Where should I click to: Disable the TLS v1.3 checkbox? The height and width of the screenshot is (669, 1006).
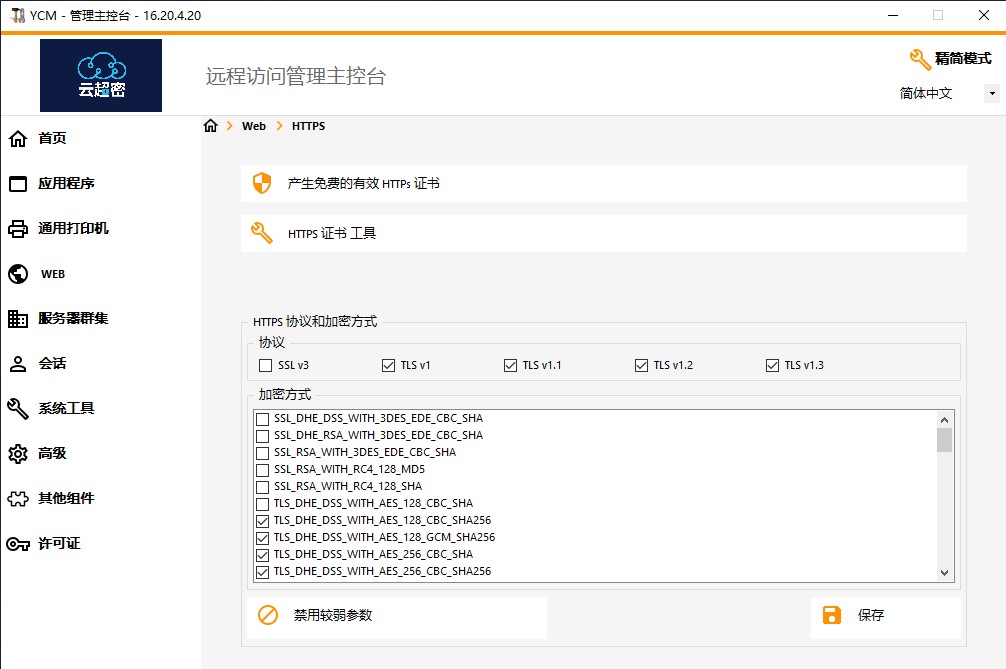tap(772, 366)
